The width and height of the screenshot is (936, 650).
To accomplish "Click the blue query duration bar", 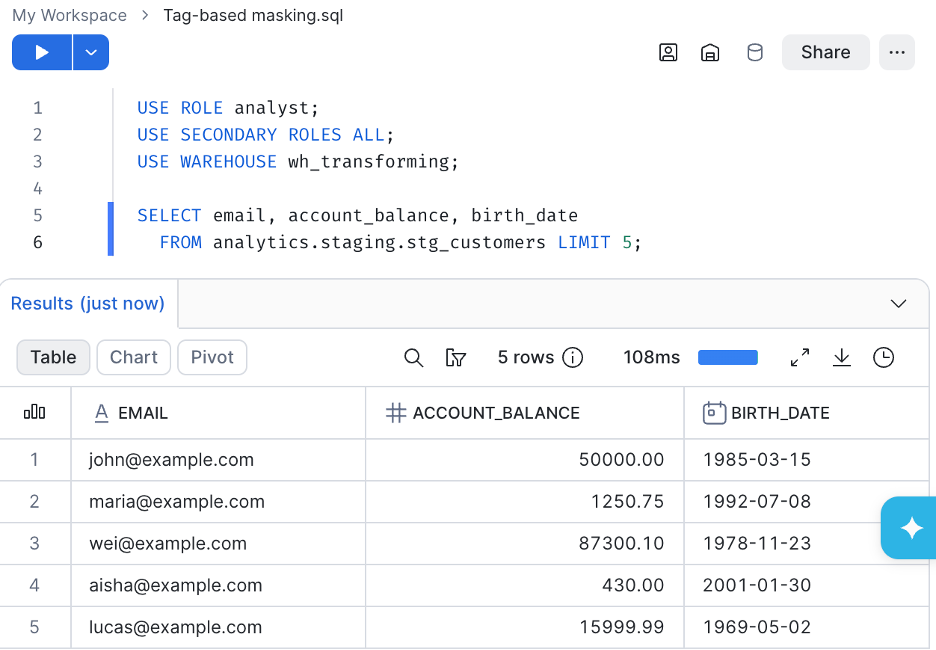I will 728,358.
